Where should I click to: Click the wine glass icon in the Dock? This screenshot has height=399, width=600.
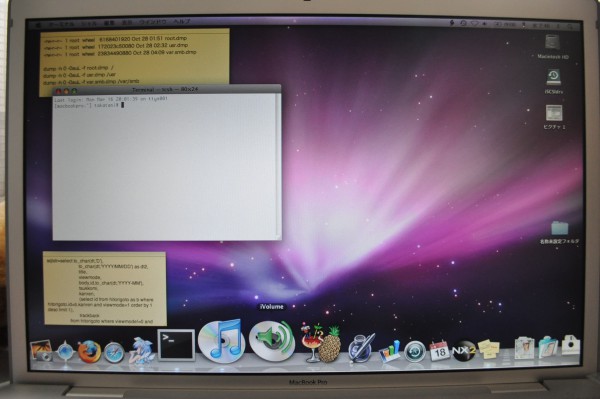pyautogui.click(x=312, y=343)
